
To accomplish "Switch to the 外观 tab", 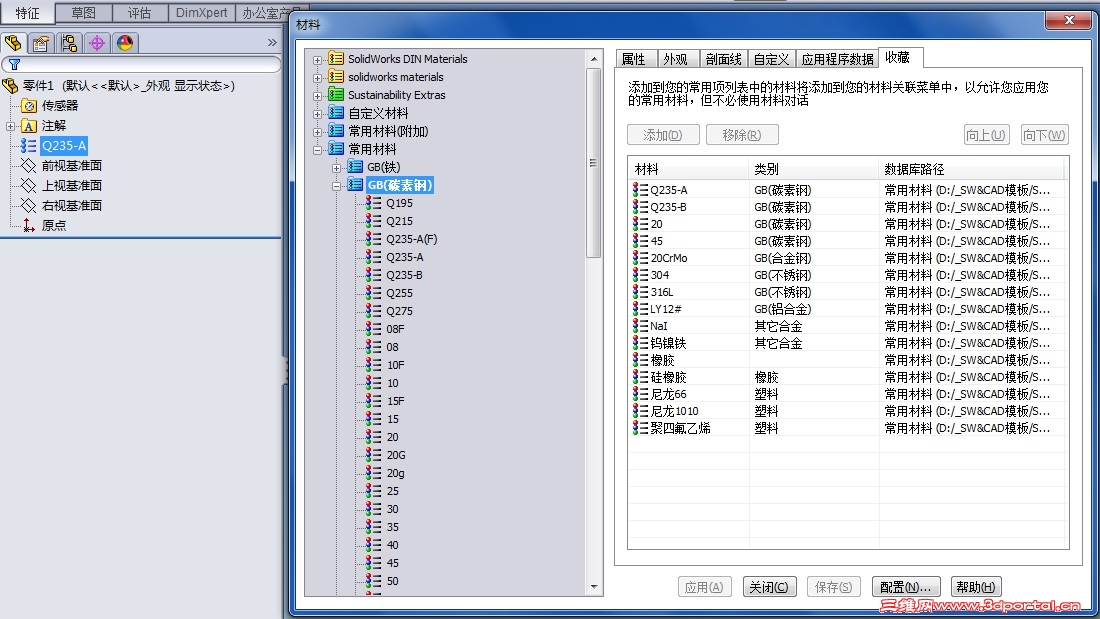I will pos(678,59).
